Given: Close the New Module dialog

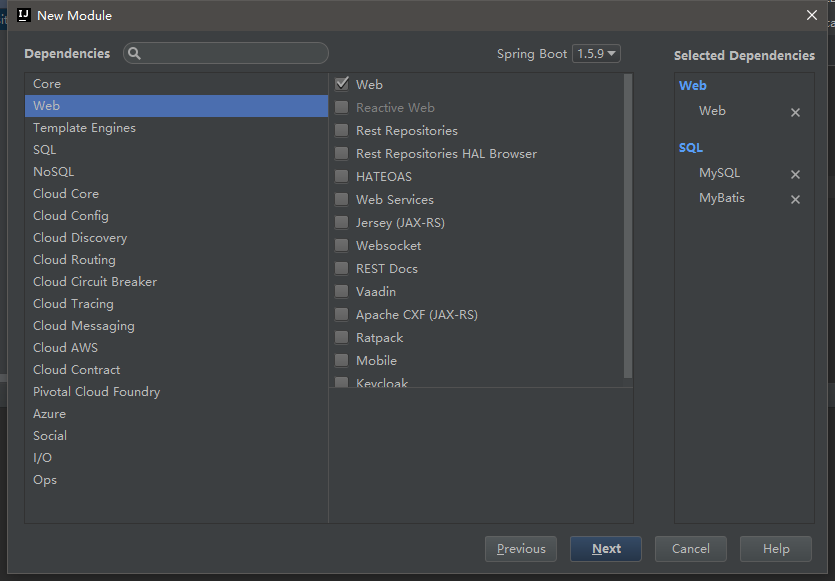Looking at the screenshot, I should point(812,15).
